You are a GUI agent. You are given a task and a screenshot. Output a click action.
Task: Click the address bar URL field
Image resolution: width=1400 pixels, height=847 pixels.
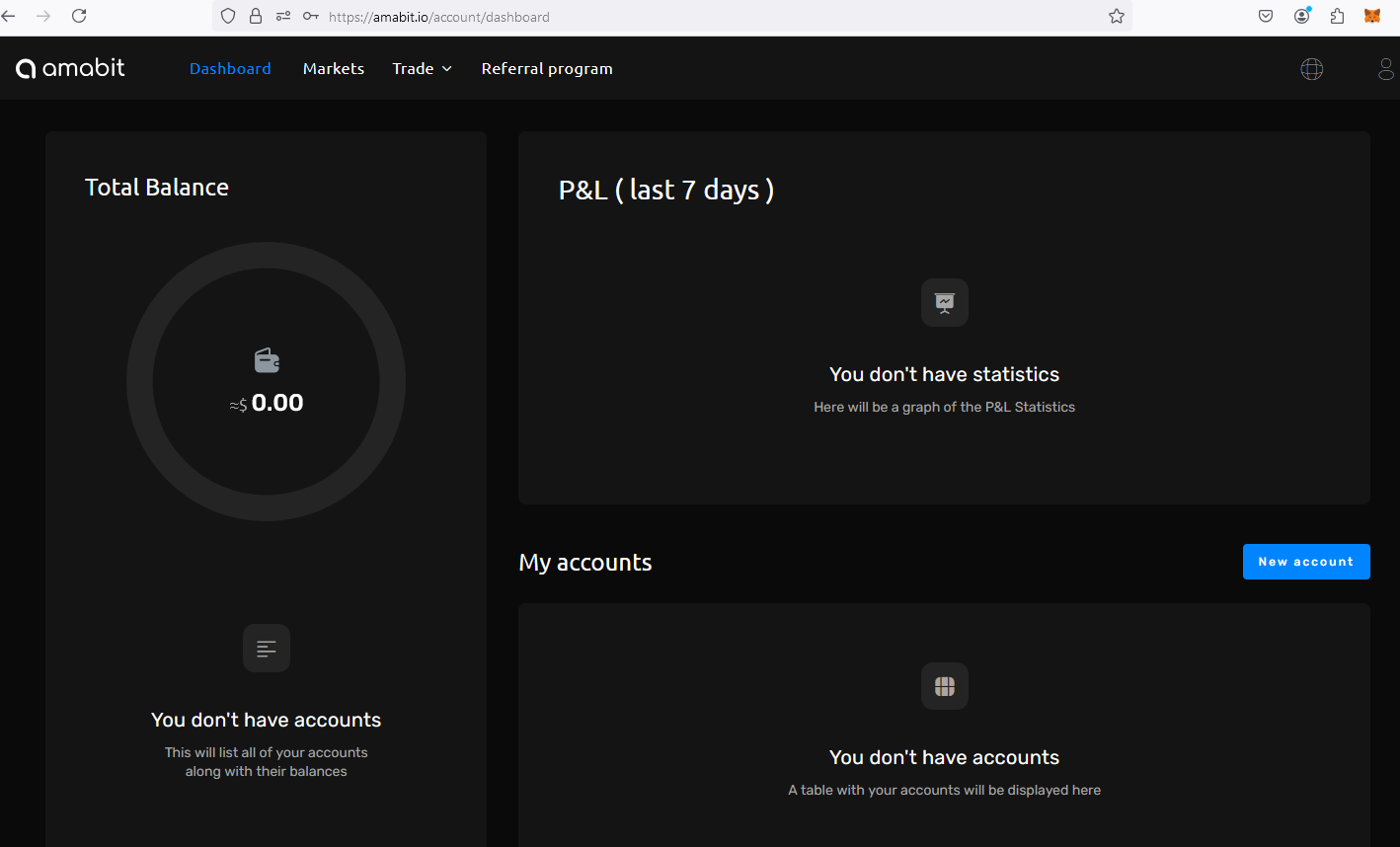pyautogui.click(x=691, y=17)
